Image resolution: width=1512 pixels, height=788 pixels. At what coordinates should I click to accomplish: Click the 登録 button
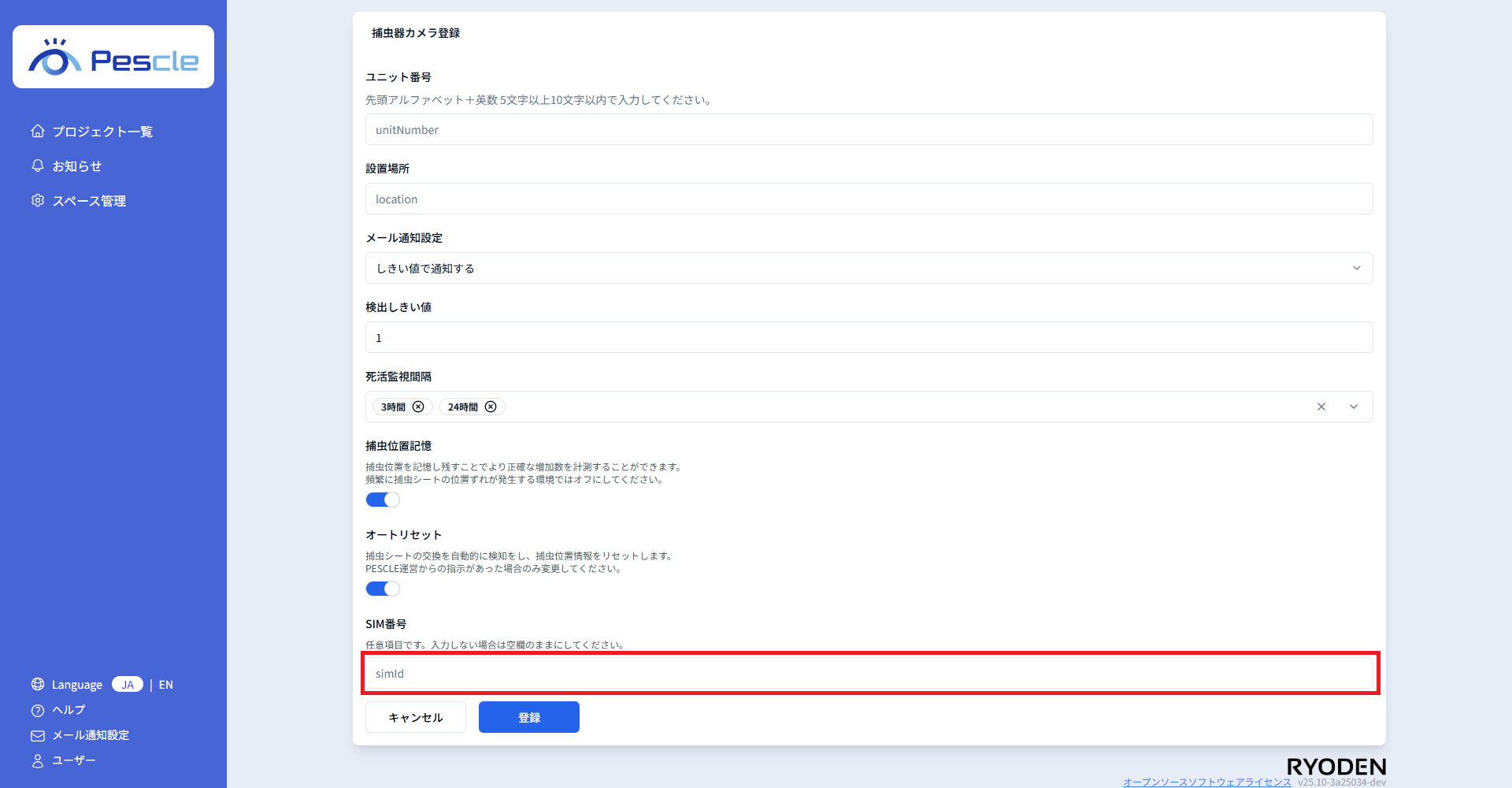point(529,717)
